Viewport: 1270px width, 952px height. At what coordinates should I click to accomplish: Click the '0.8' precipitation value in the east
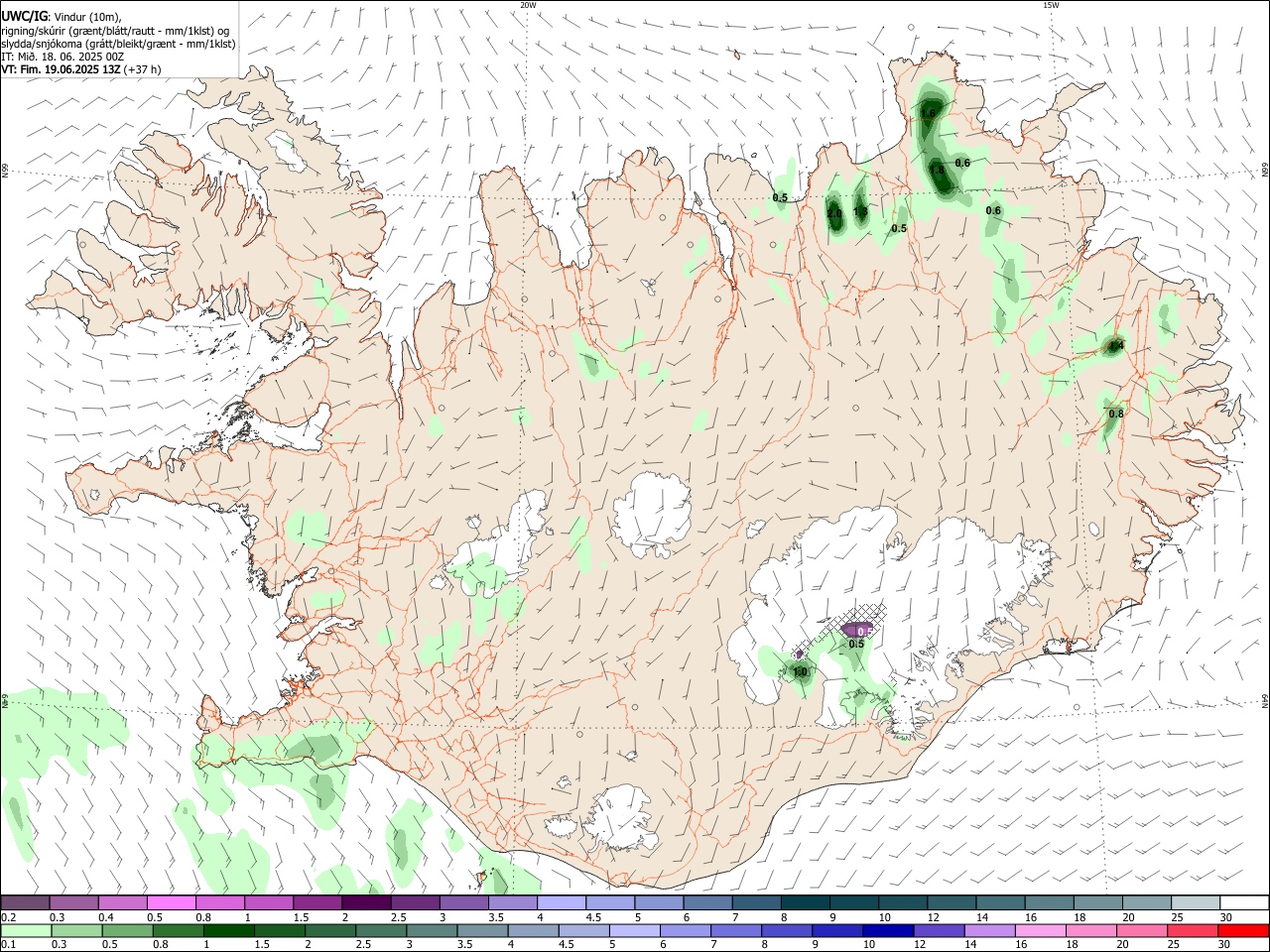point(1116,414)
